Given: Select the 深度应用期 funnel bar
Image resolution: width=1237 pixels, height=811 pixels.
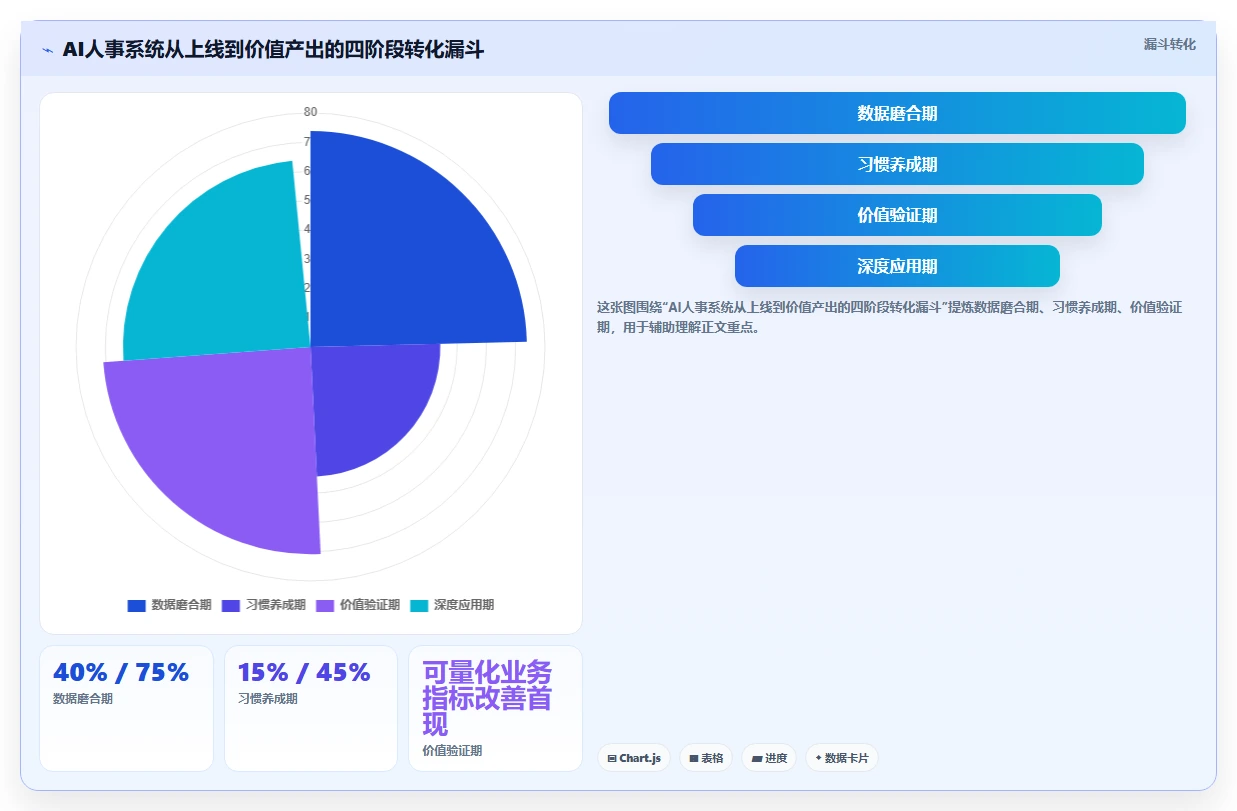Looking at the screenshot, I should (897, 266).
